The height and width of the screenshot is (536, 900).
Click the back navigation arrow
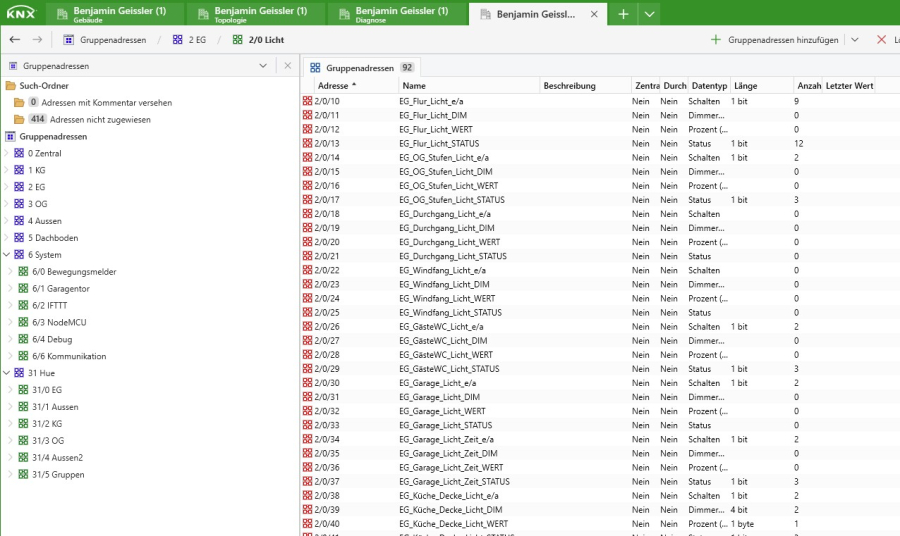tap(14, 40)
